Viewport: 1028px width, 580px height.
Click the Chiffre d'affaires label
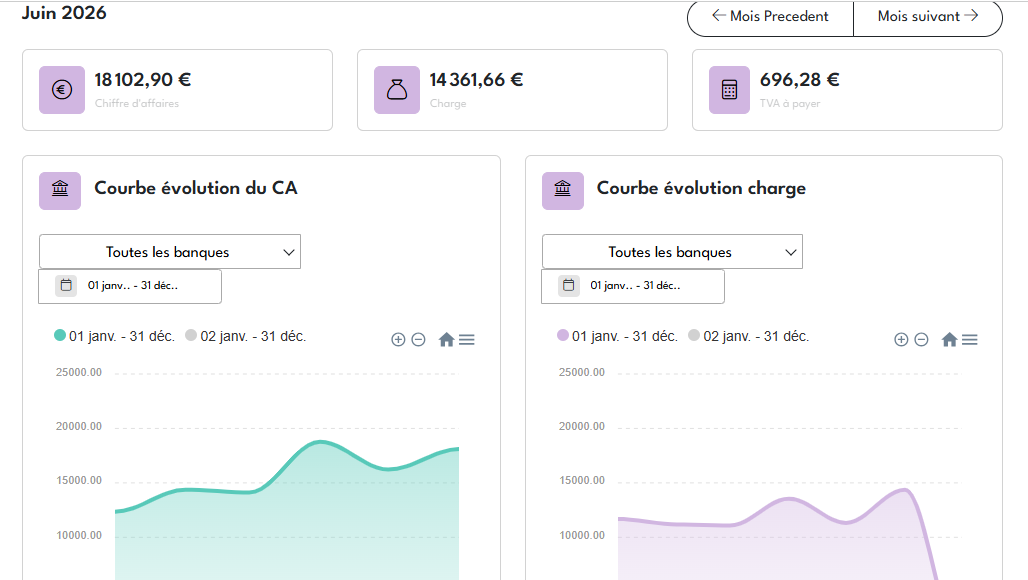click(x=137, y=104)
